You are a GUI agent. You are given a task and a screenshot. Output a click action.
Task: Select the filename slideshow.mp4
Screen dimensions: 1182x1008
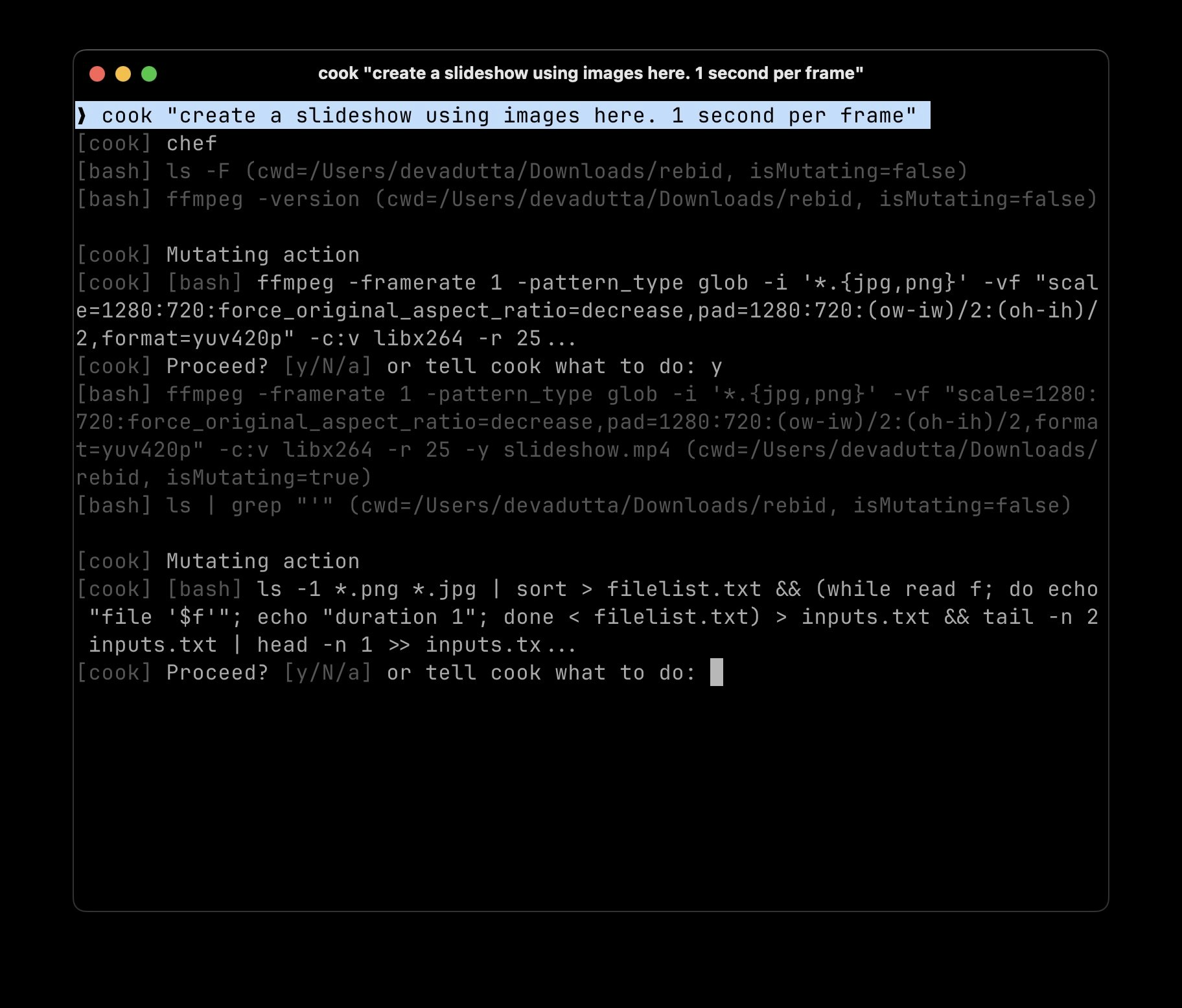581,450
